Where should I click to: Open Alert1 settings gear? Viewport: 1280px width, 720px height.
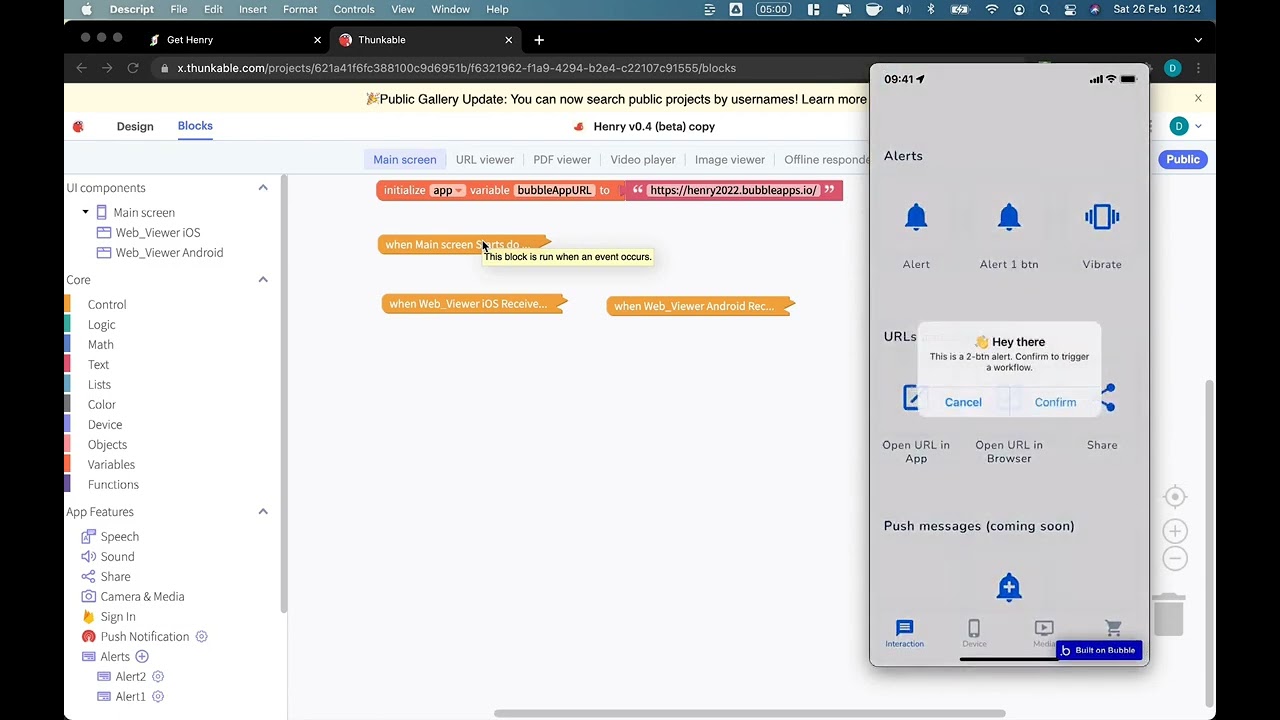point(158,696)
